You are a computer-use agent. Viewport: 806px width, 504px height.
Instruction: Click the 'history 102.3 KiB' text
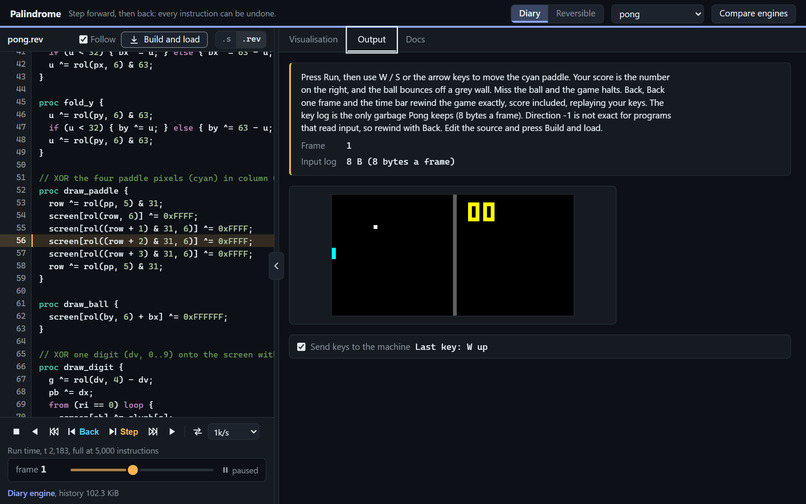pyautogui.click(x=89, y=493)
